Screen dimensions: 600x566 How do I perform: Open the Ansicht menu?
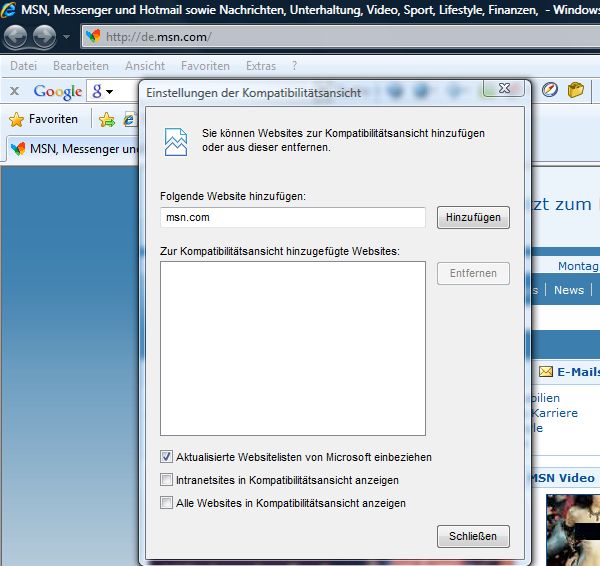(145, 66)
